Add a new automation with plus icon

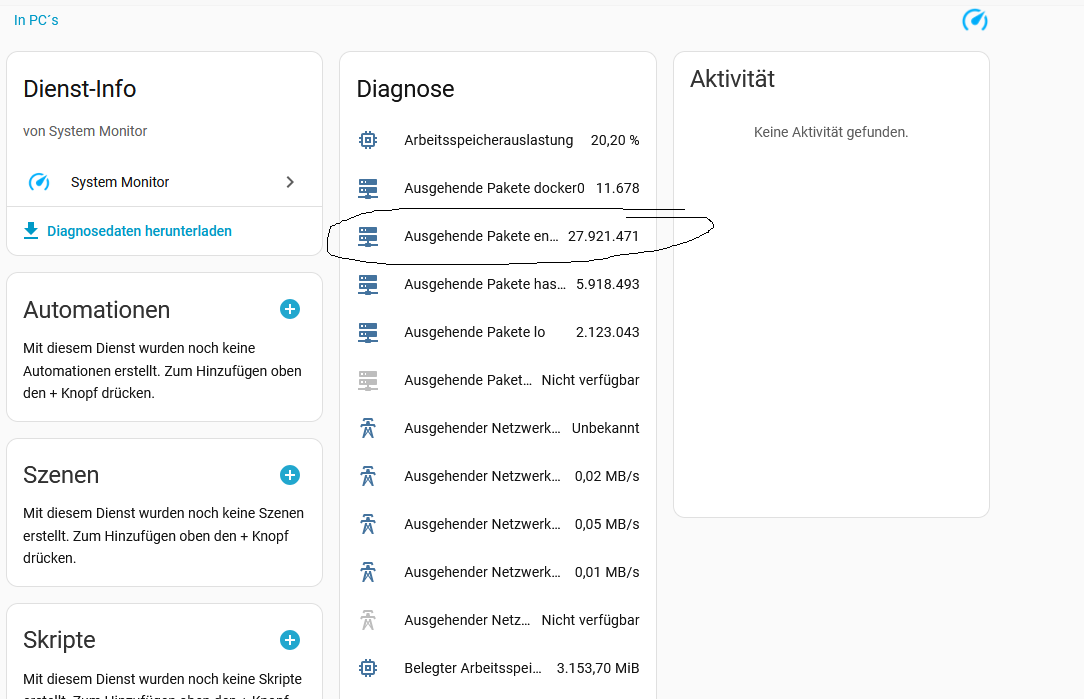tap(290, 310)
